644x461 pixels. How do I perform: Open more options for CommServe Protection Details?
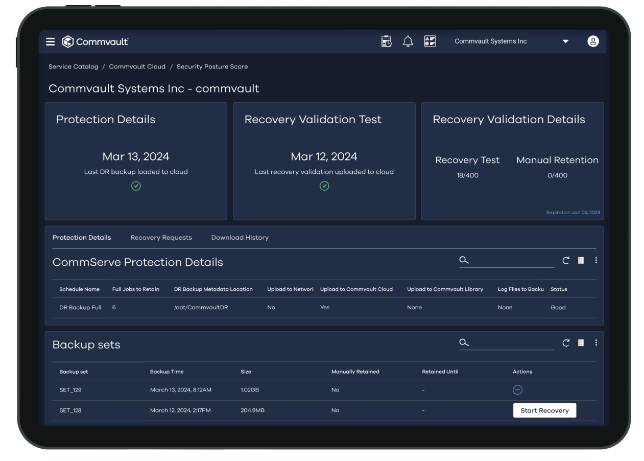point(596,260)
